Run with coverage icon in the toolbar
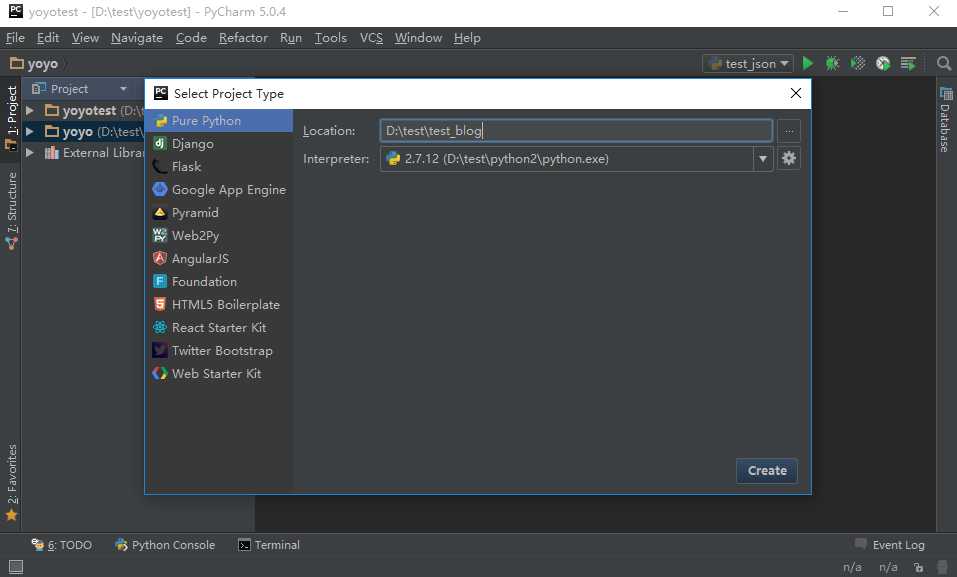The height and width of the screenshot is (577, 957). pos(858,64)
